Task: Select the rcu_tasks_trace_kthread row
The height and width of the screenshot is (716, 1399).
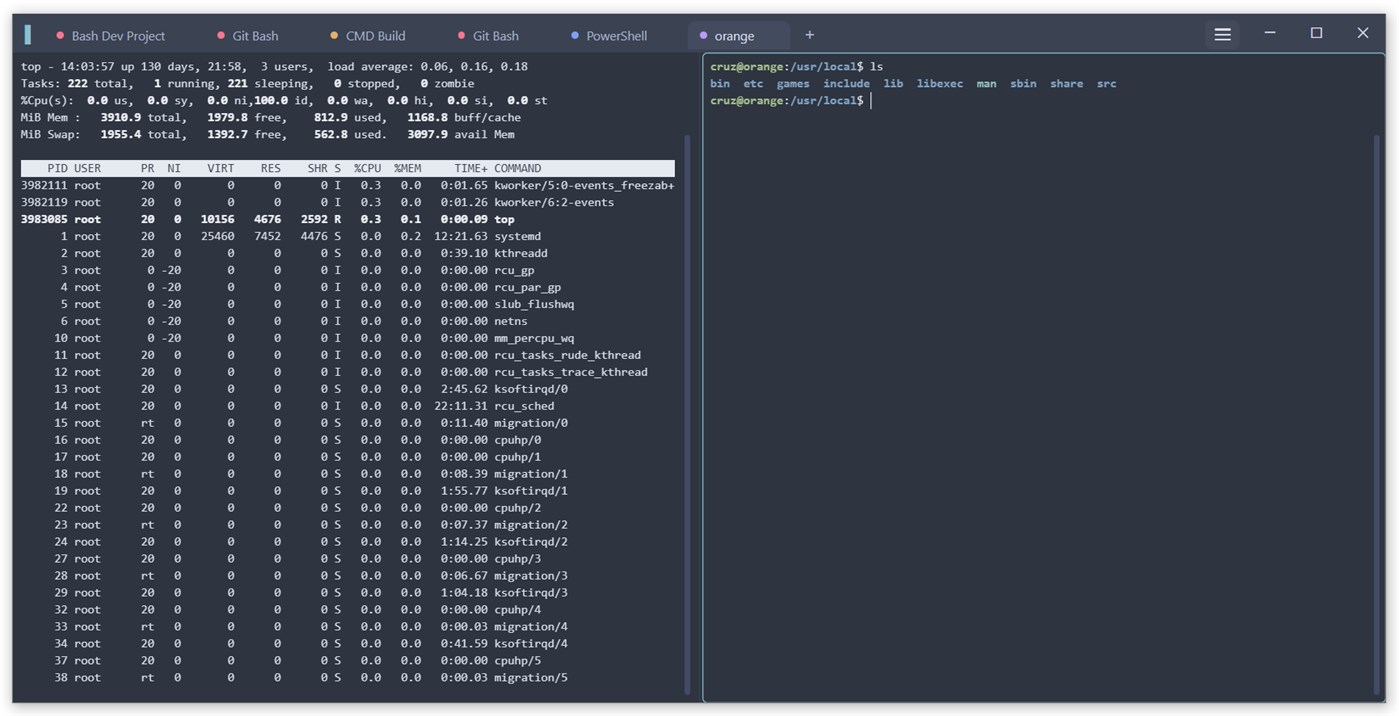Action: [347, 372]
